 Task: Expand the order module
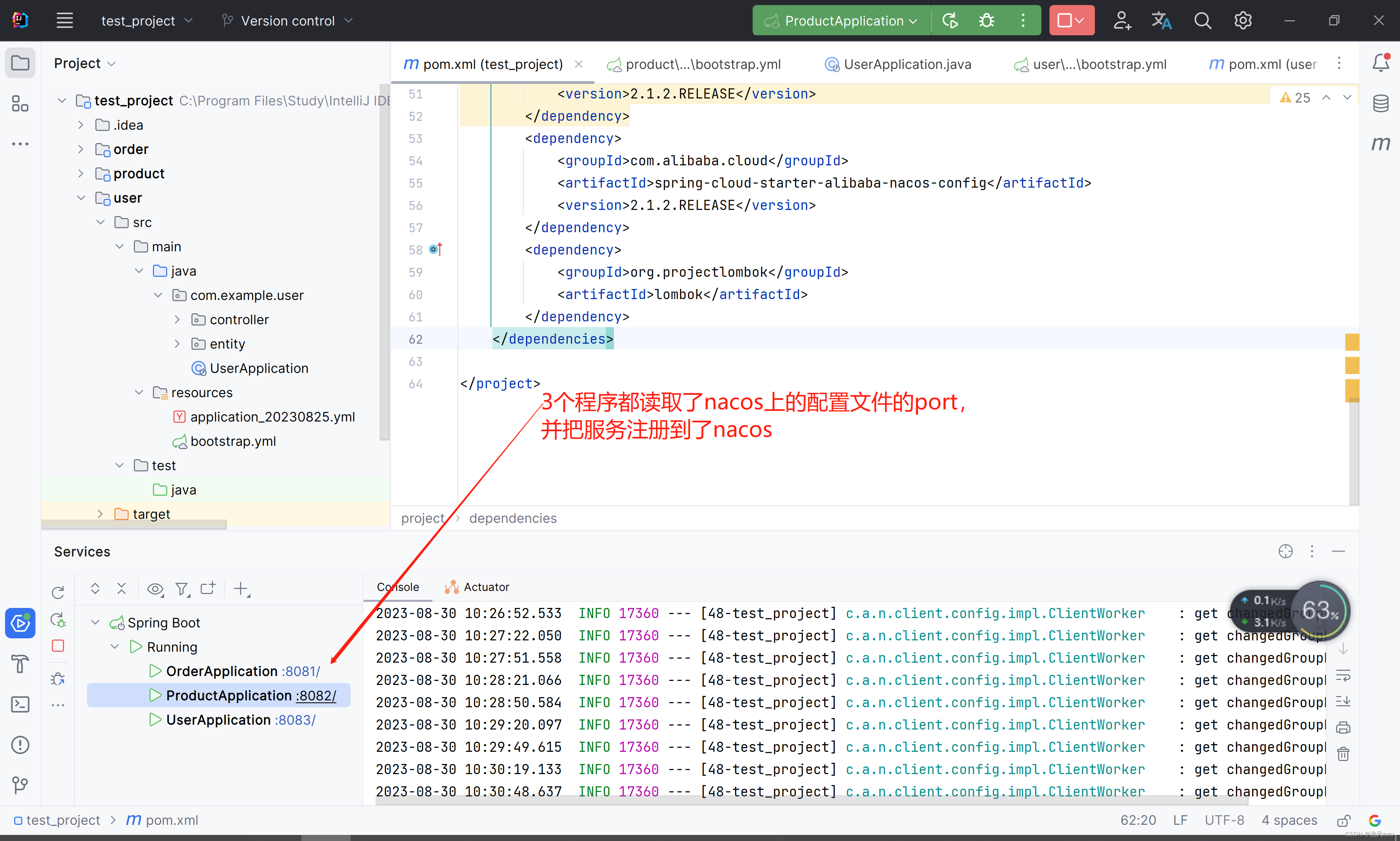click(x=81, y=149)
